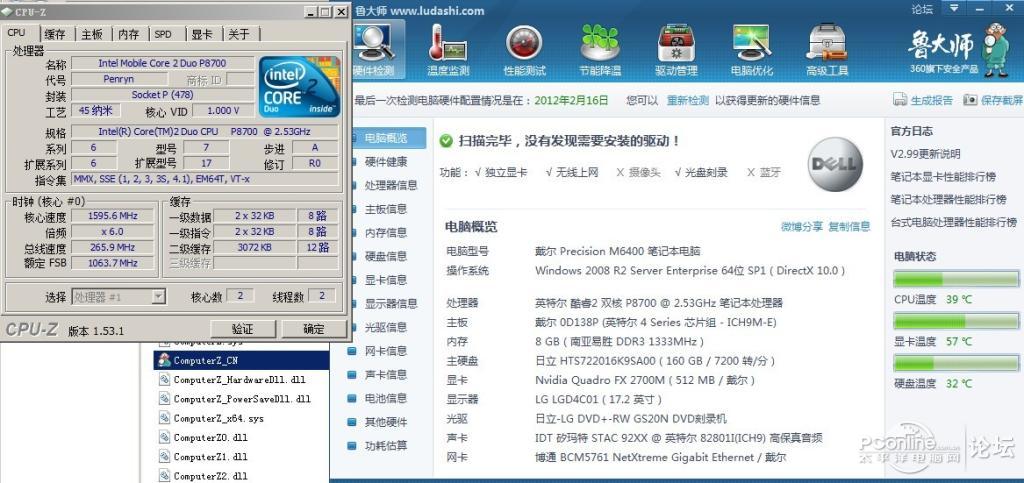Click CPU-Z 验证 button
1024x483 pixels.
242,329
